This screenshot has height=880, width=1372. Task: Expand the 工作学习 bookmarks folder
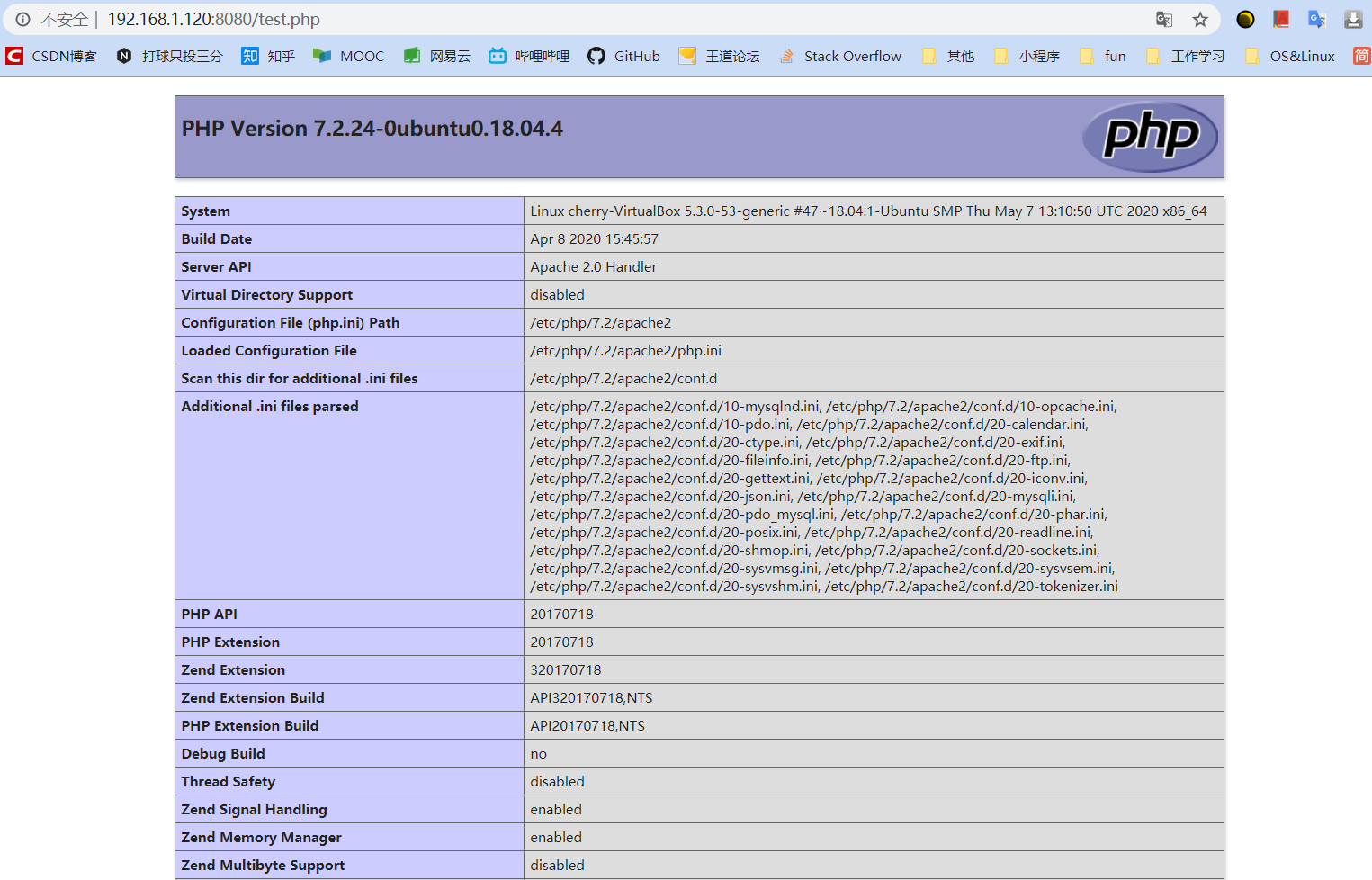click(x=1186, y=56)
